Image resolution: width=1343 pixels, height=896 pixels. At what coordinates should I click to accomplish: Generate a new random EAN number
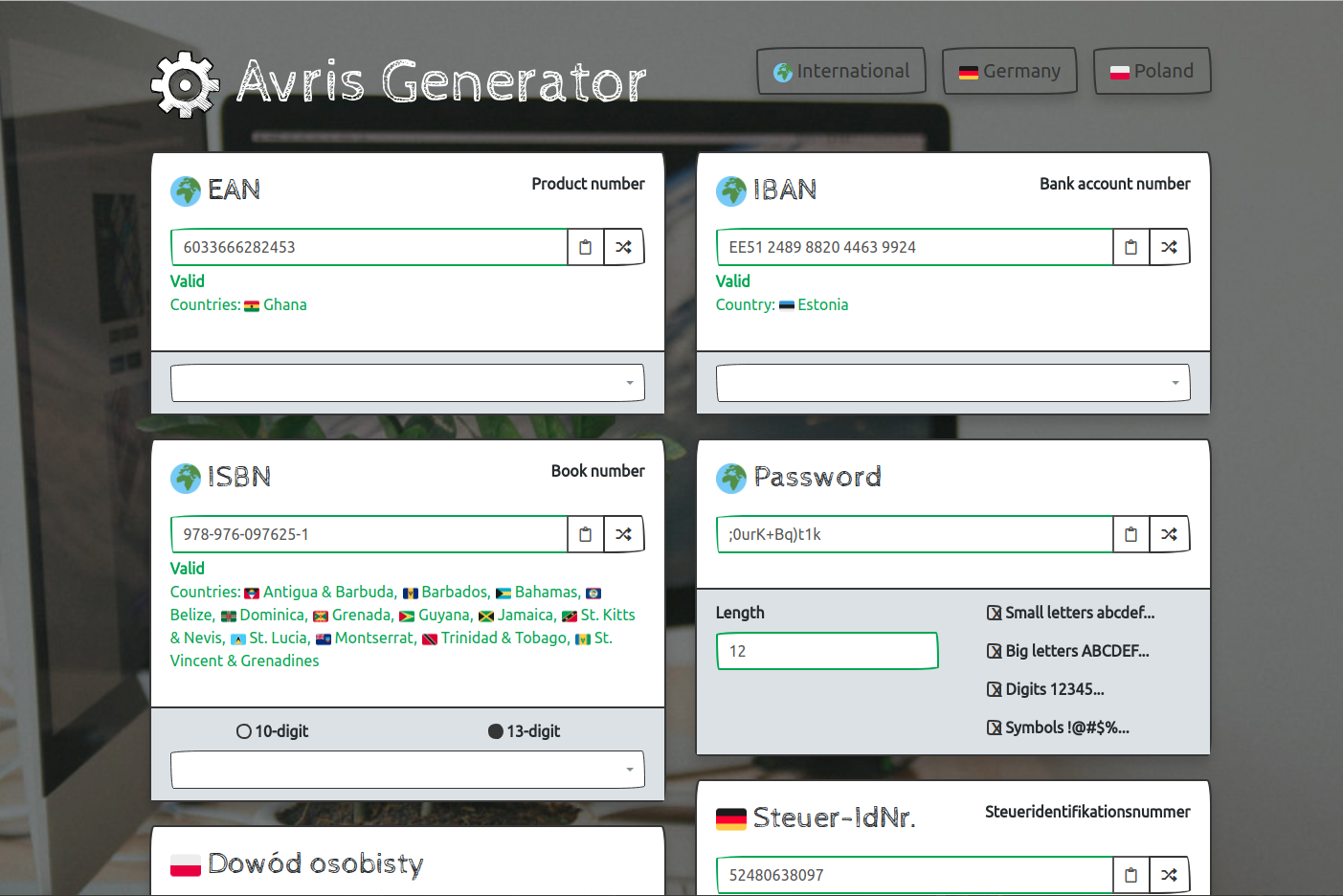[624, 247]
